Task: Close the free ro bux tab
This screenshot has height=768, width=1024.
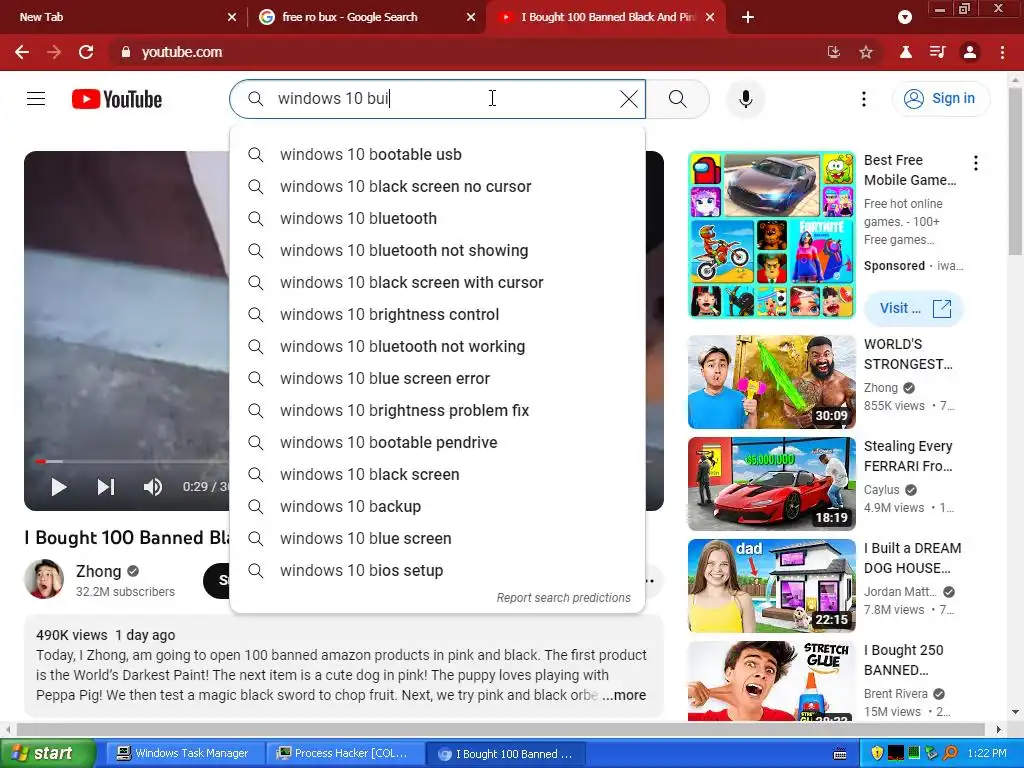Action: click(471, 17)
